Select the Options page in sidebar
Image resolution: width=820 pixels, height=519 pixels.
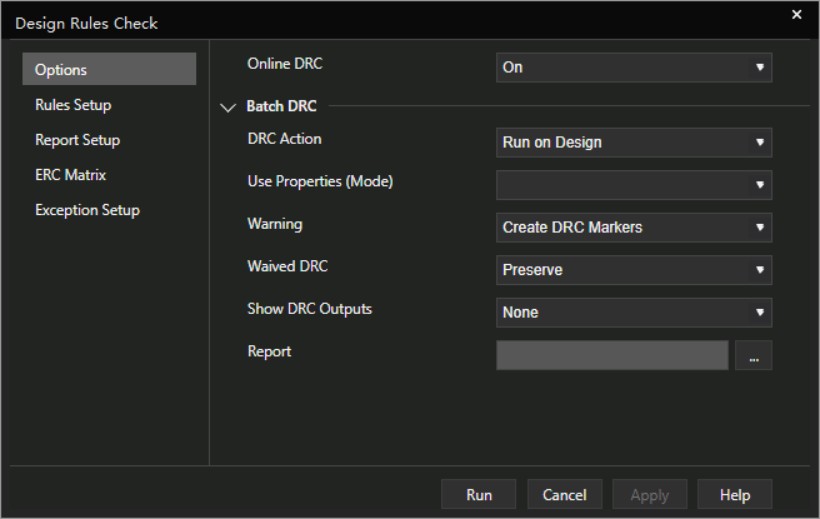pos(109,69)
